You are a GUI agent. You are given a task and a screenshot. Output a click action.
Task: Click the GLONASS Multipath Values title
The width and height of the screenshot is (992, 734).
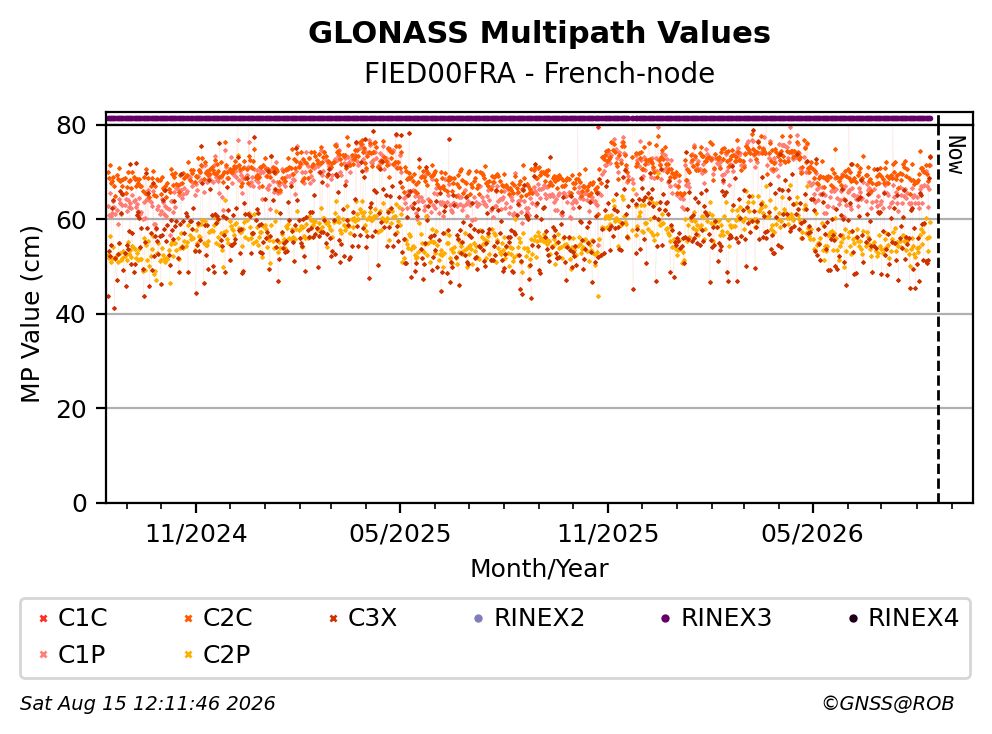[x=539, y=33]
